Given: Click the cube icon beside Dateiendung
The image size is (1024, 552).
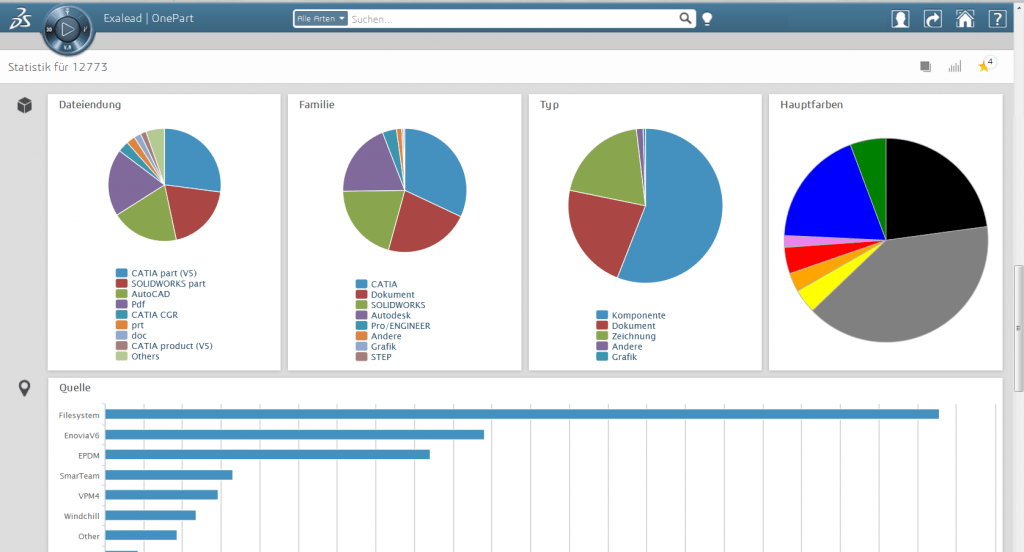Looking at the screenshot, I should pyautogui.click(x=24, y=105).
